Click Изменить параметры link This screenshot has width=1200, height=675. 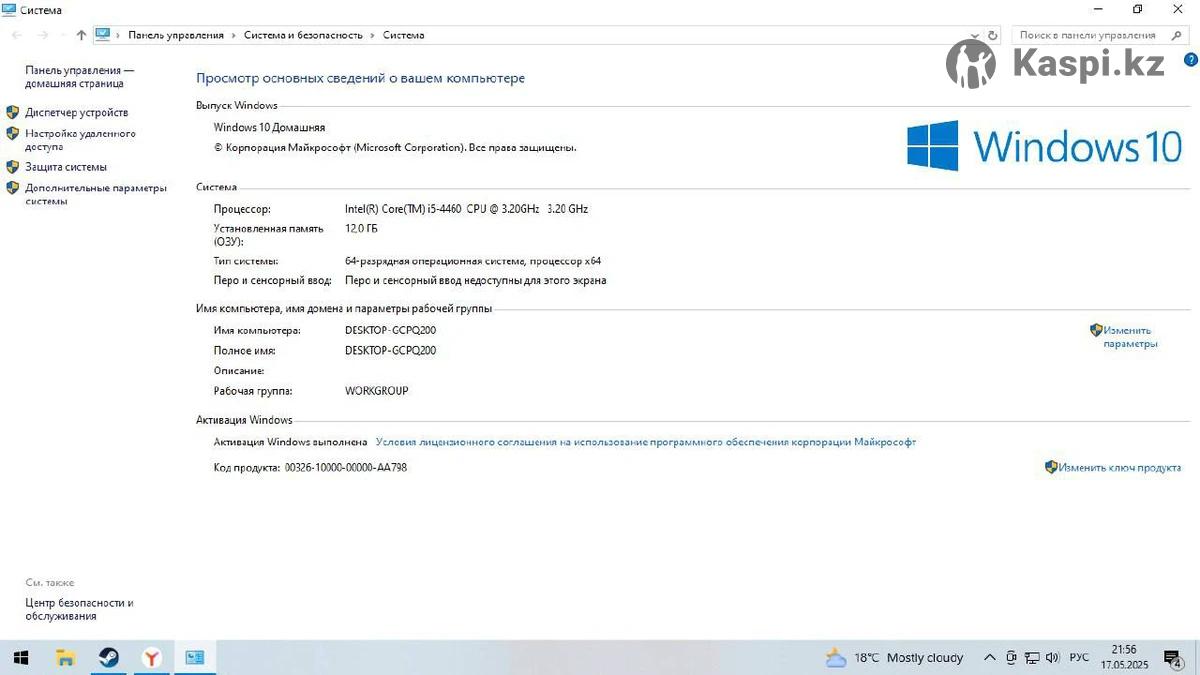pyautogui.click(x=1130, y=337)
